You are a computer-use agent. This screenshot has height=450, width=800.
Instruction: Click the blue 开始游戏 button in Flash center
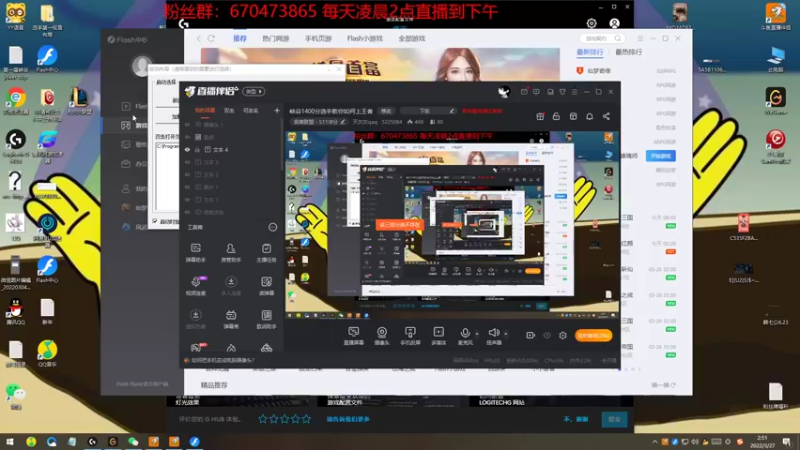[661, 156]
